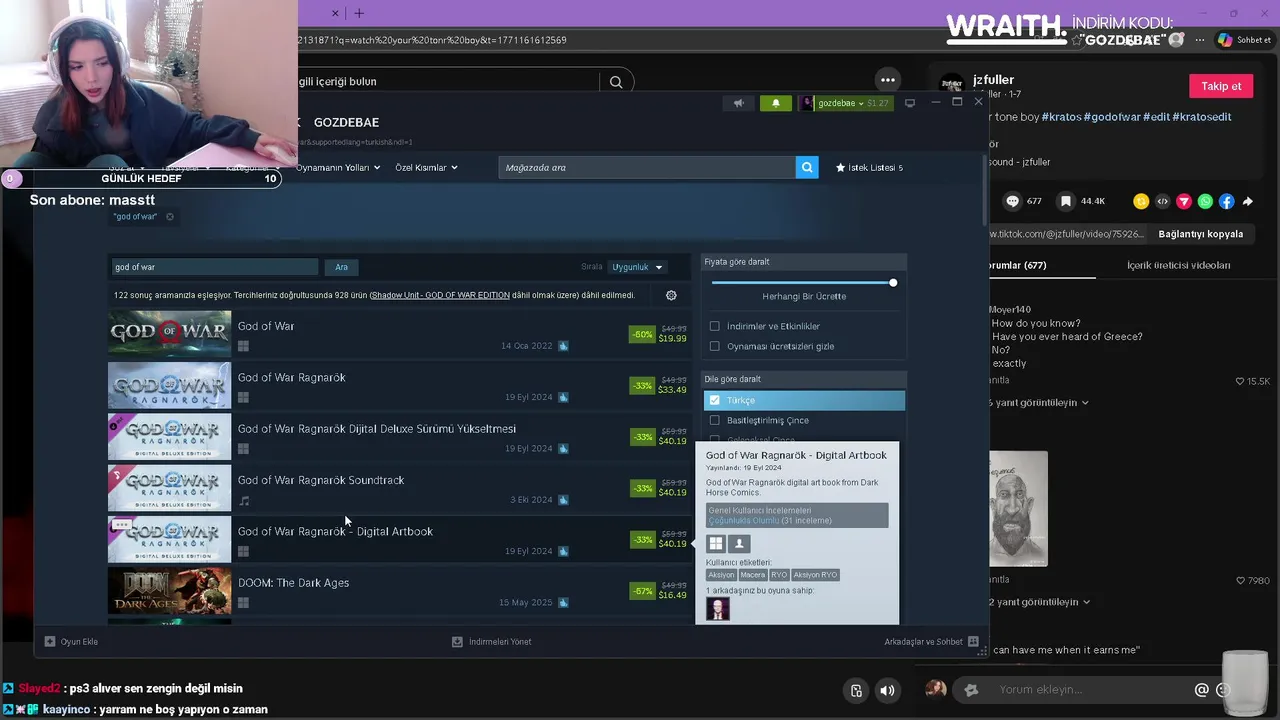Open the God of War game thumbnail
Image resolution: width=1280 pixels, height=720 pixels.
tap(169, 334)
